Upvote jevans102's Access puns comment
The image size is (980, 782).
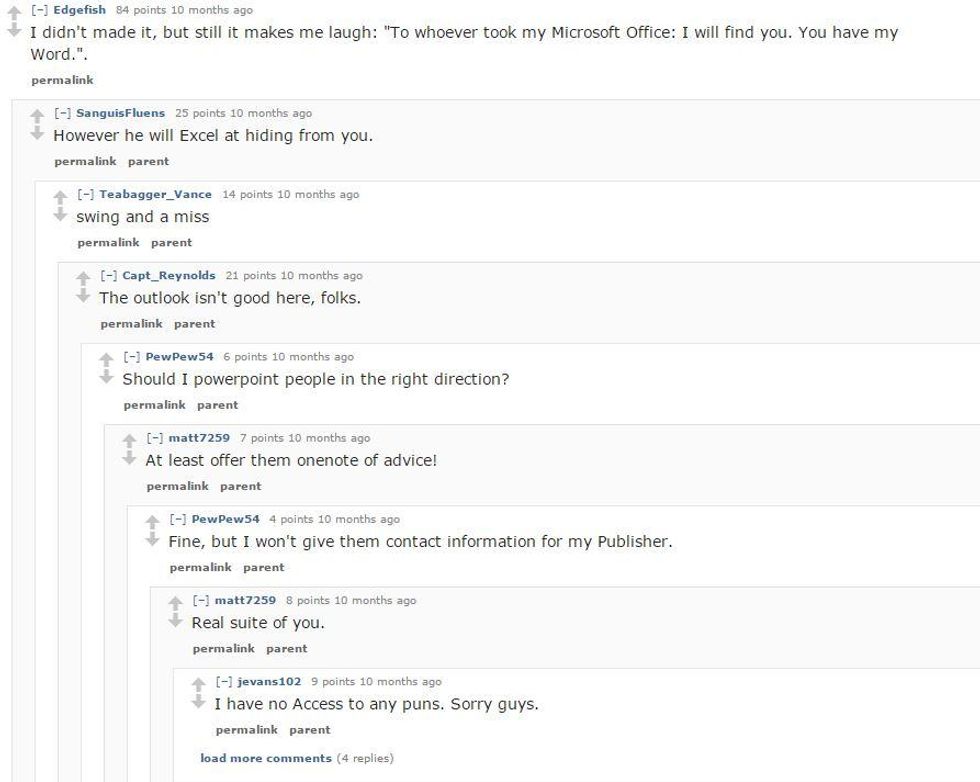(198, 682)
